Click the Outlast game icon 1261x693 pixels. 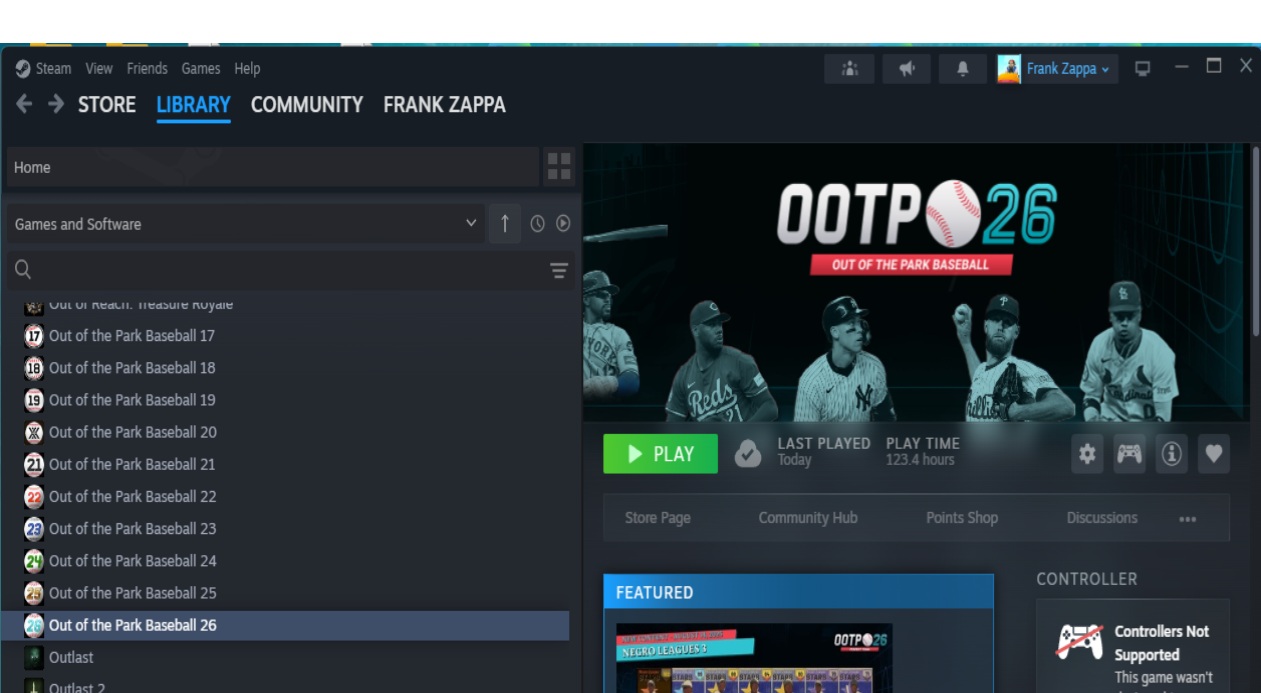[34, 657]
